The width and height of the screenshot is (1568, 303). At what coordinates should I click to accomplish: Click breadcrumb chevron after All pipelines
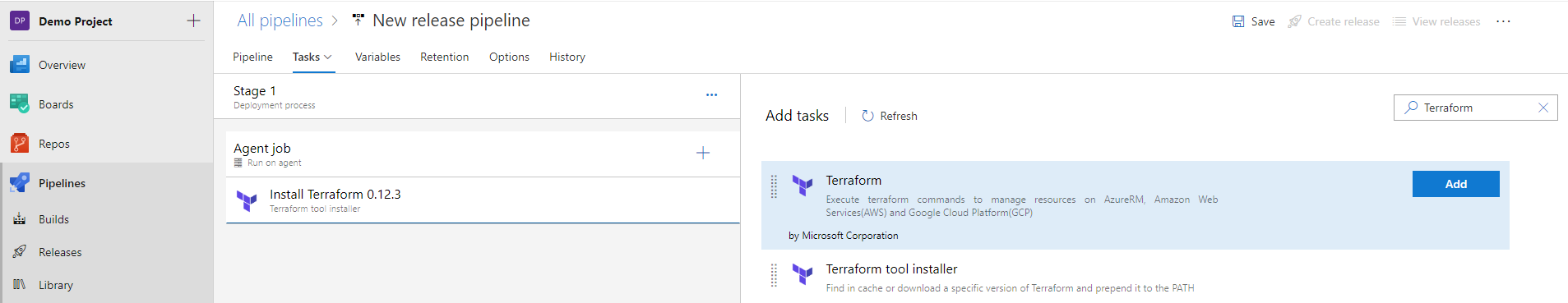click(x=335, y=21)
